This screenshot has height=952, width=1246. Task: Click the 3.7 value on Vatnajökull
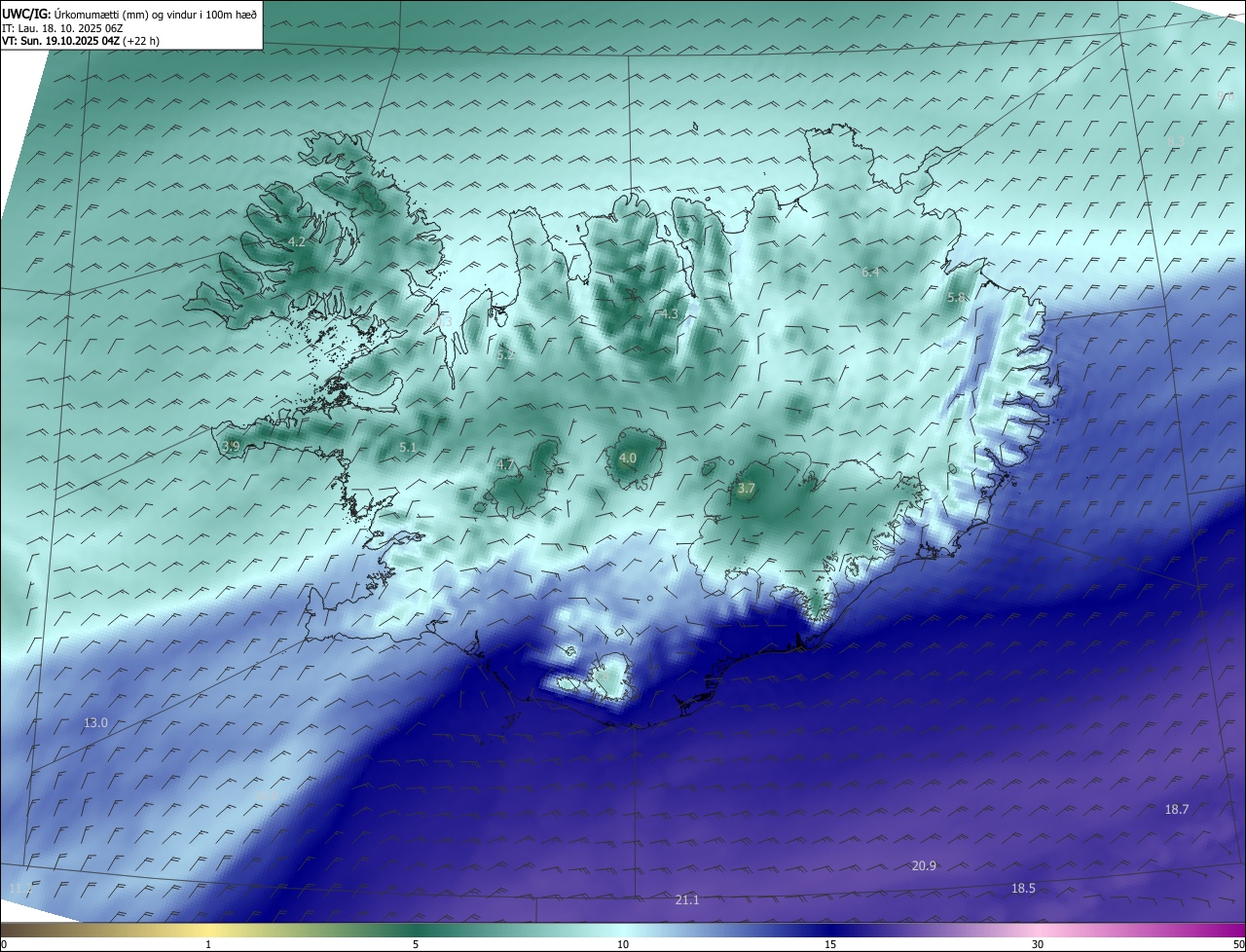(x=747, y=489)
